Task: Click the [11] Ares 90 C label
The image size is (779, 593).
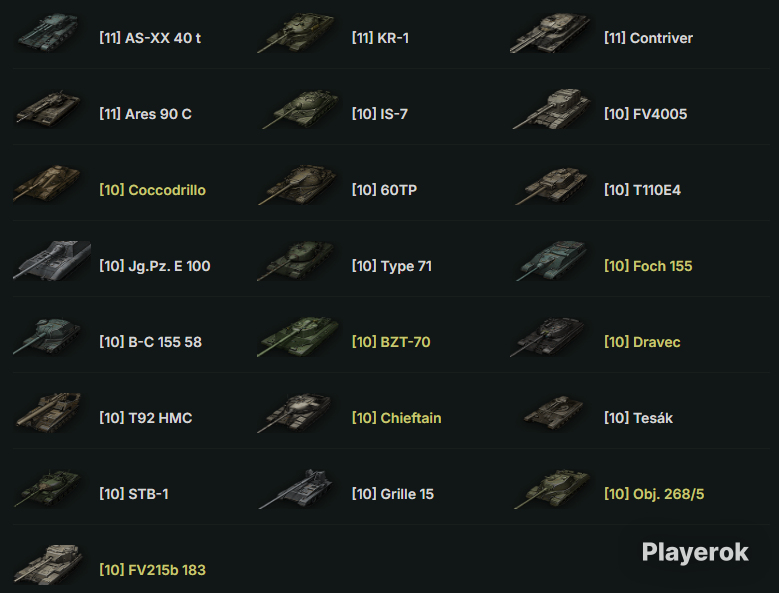Action: (x=145, y=114)
